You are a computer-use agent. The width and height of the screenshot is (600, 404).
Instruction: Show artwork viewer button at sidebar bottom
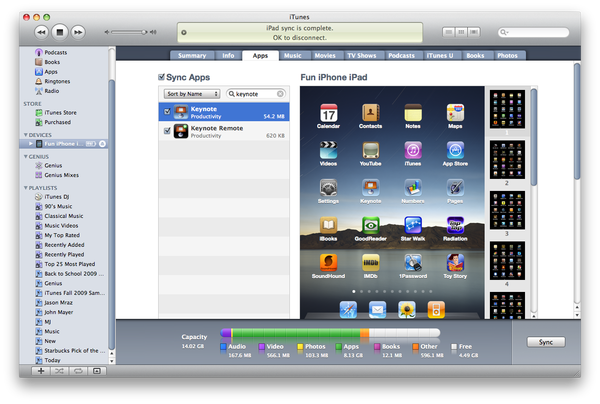97,371
